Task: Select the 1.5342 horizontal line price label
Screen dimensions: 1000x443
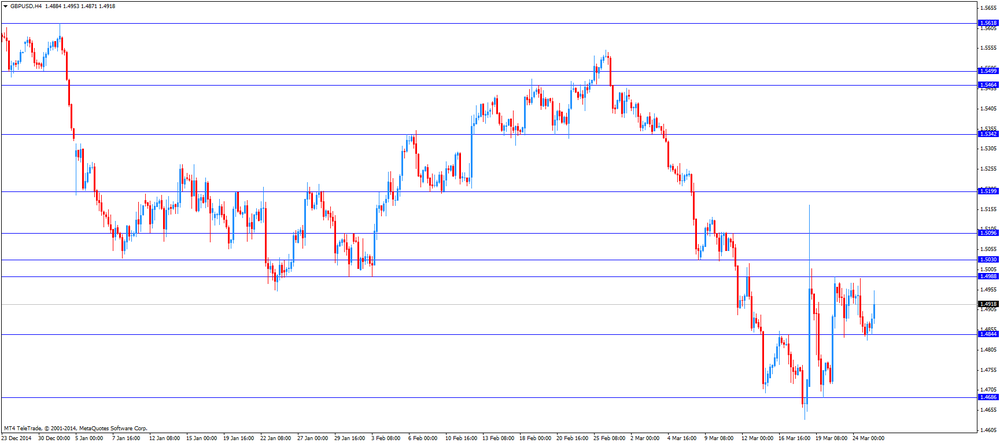Action: (987, 134)
